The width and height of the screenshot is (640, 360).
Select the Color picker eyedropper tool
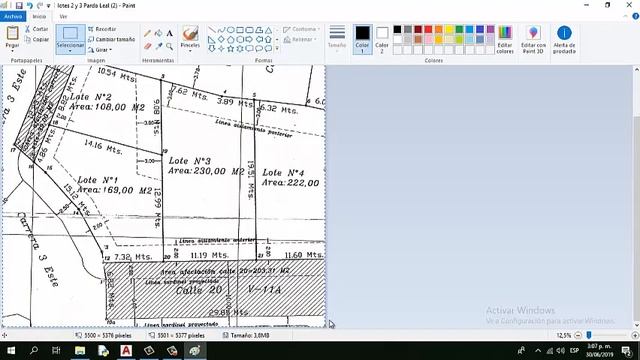coord(158,46)
